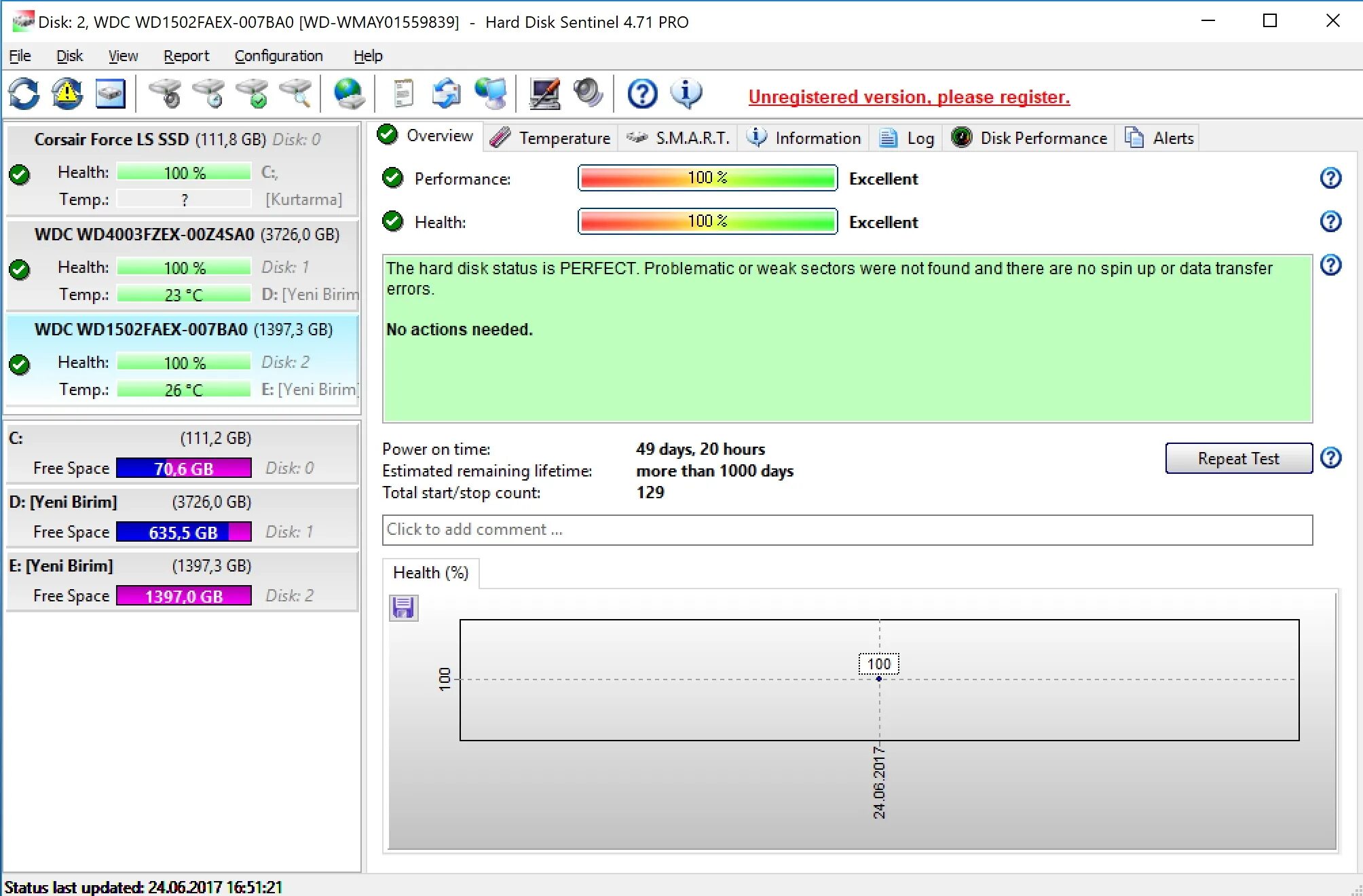Click the info bubble toolbar icon
The width and height of the screenshot is (1363, 896).
(x=686, y=94)
